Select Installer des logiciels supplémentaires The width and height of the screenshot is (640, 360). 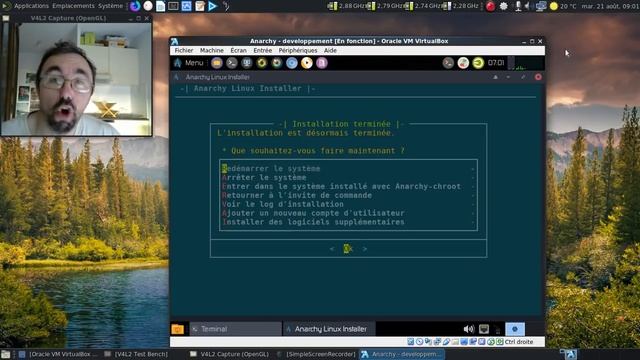pos(348,222)
